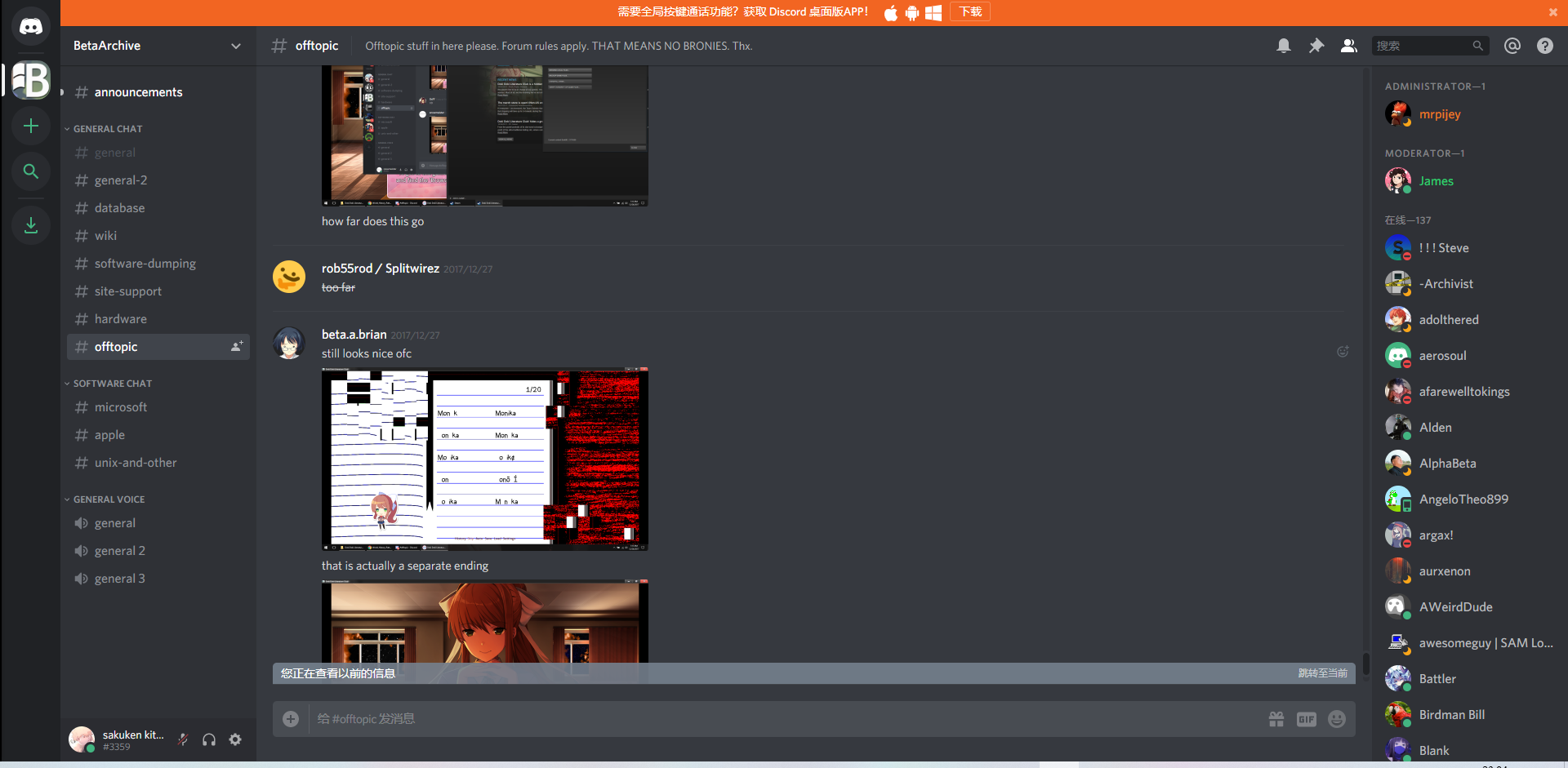Open the microsoft channel
The height and width of the screenshot is (768, 1568).
coord(158,407)
